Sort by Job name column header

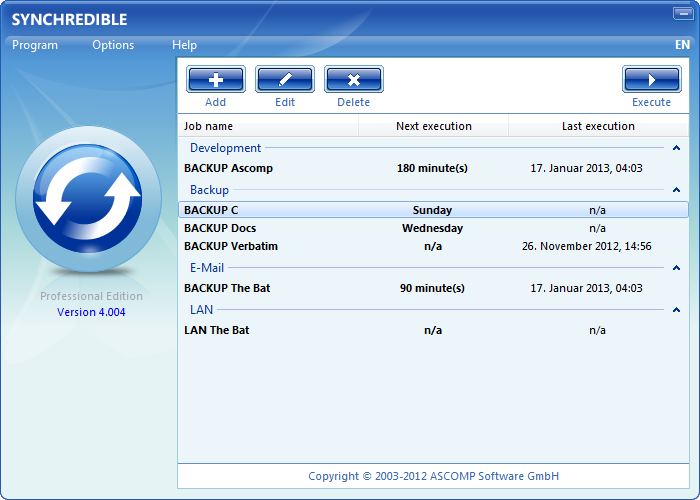268,126
